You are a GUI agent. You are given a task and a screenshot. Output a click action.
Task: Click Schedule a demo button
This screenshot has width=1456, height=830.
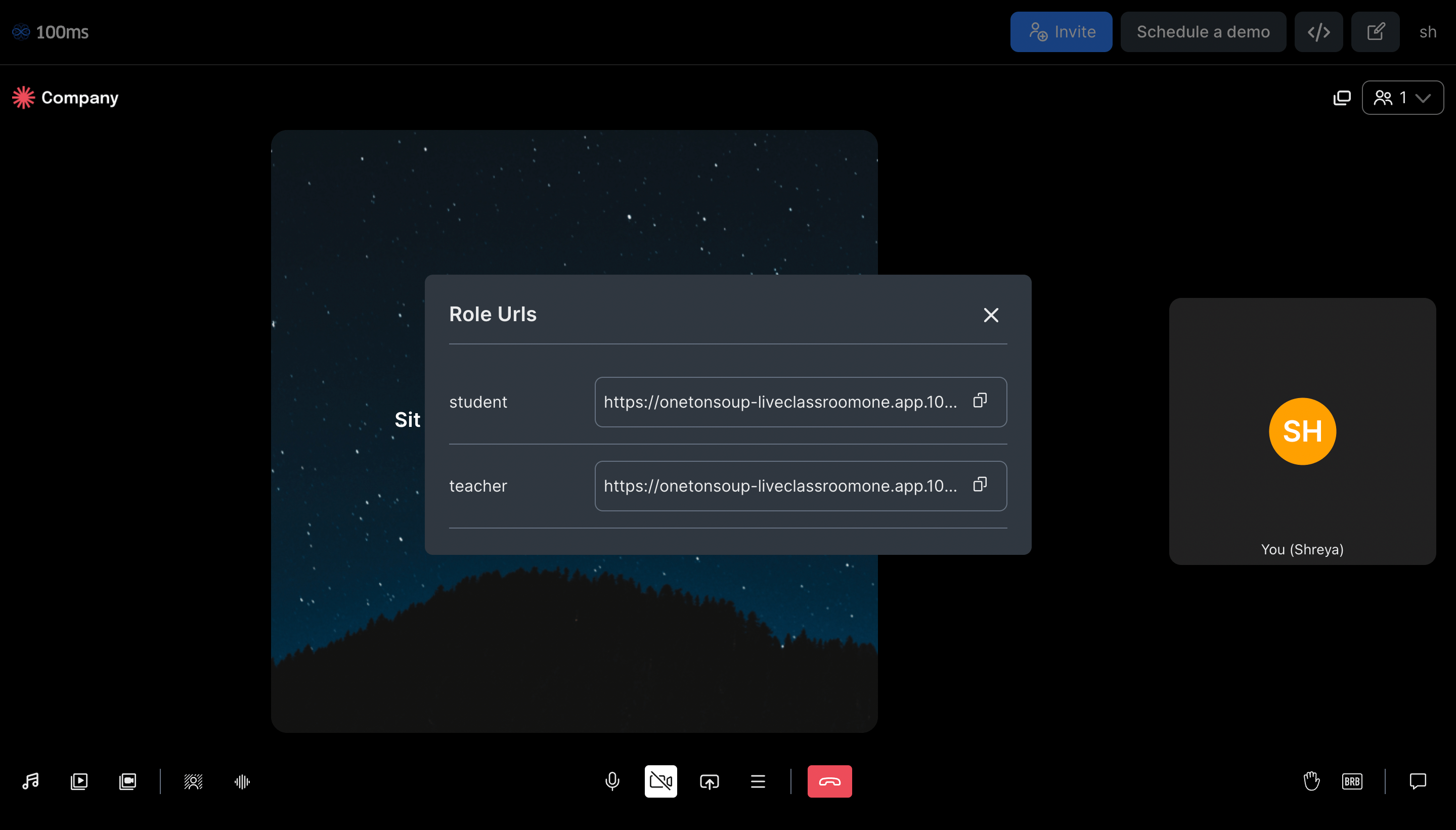[1203, 32]
